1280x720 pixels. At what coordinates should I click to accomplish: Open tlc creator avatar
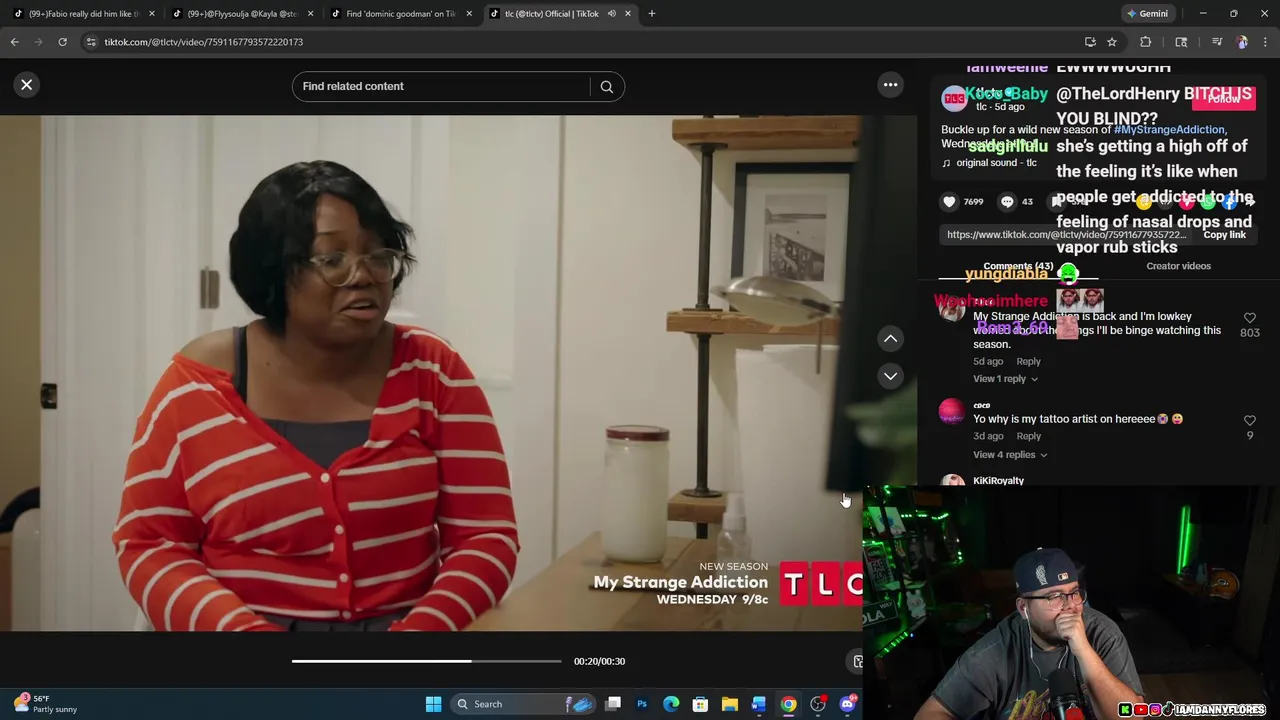click(x=954, y=99)
